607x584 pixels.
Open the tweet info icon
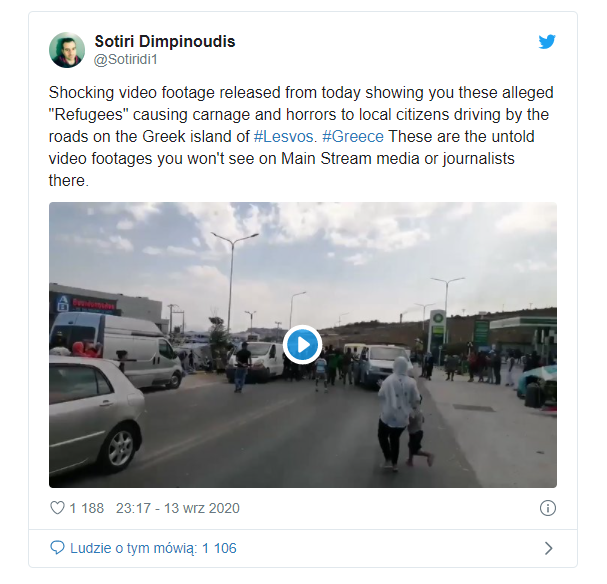547,508
